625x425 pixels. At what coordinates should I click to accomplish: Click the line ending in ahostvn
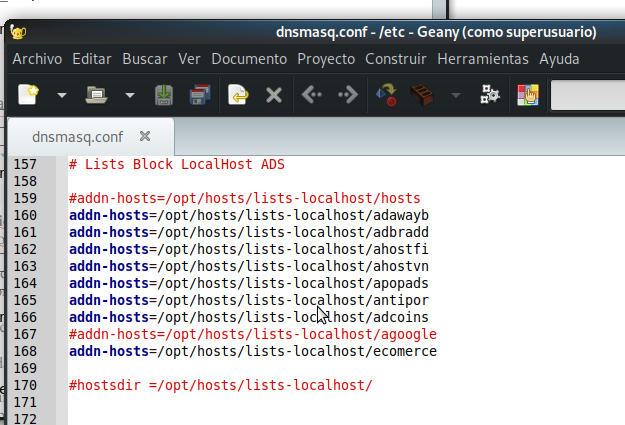click(x=249, y=266)
